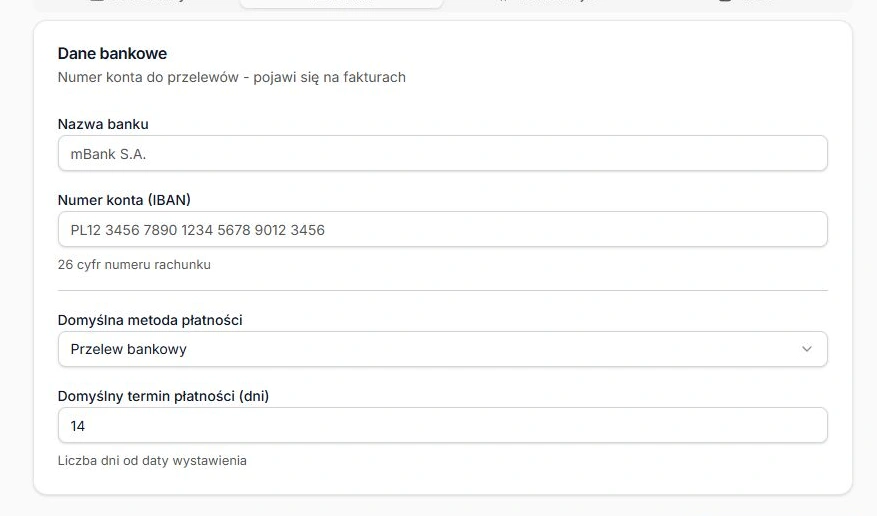Click the Nazwa banku field label
877x516 pixels.
[x=103, y=124]
